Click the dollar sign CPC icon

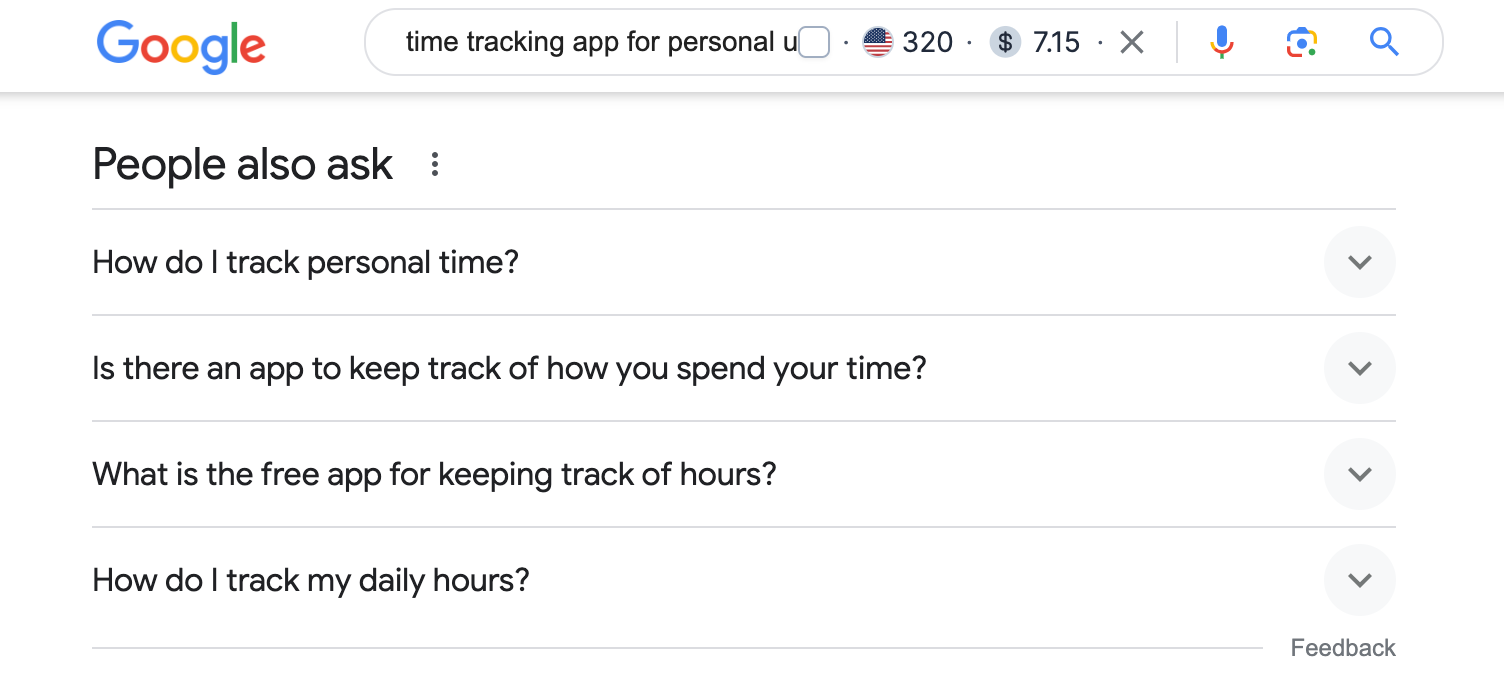1004,42
